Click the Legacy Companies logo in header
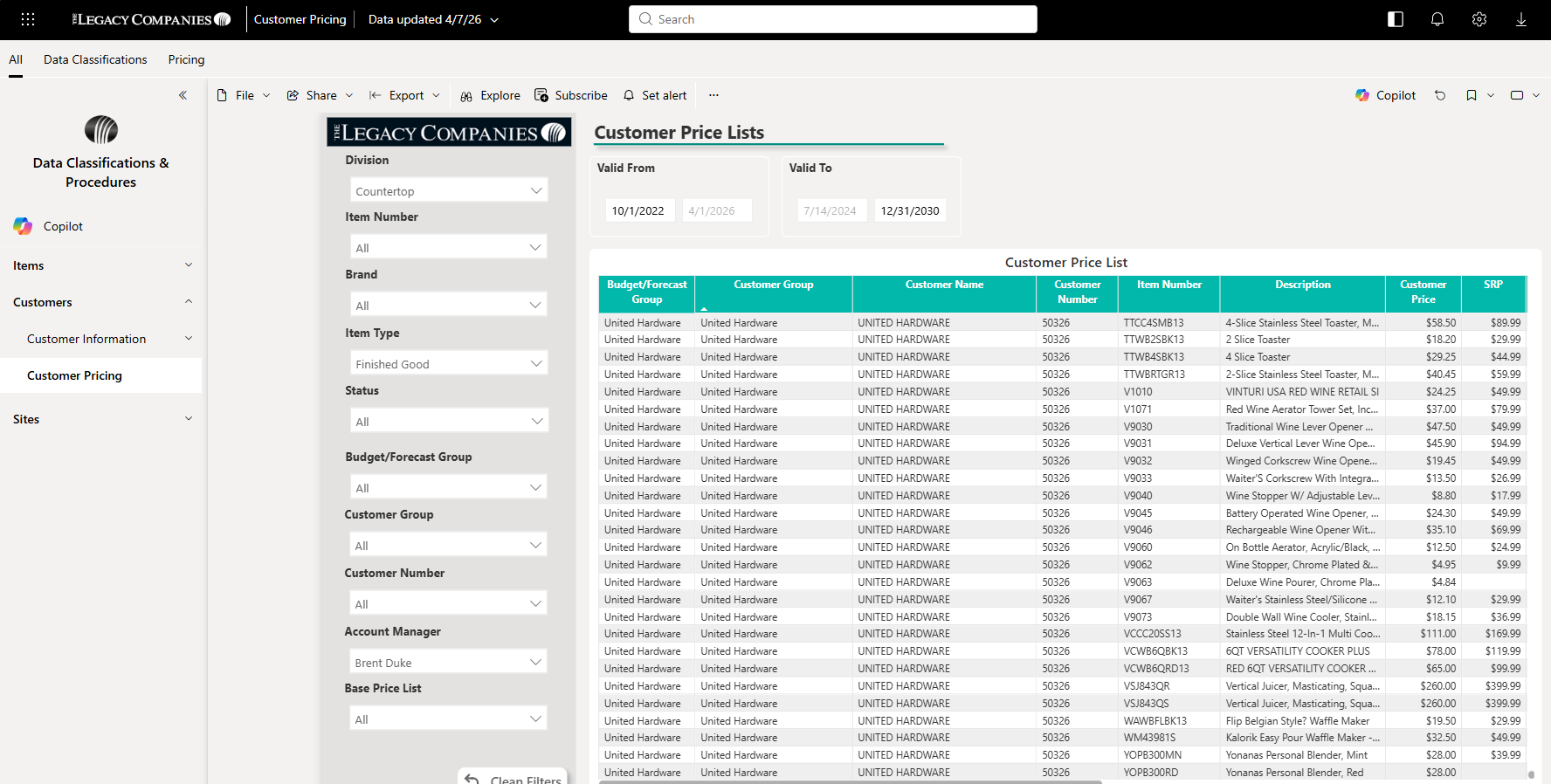This screenshot has width=1551, height=784. (x=151, y=19)
